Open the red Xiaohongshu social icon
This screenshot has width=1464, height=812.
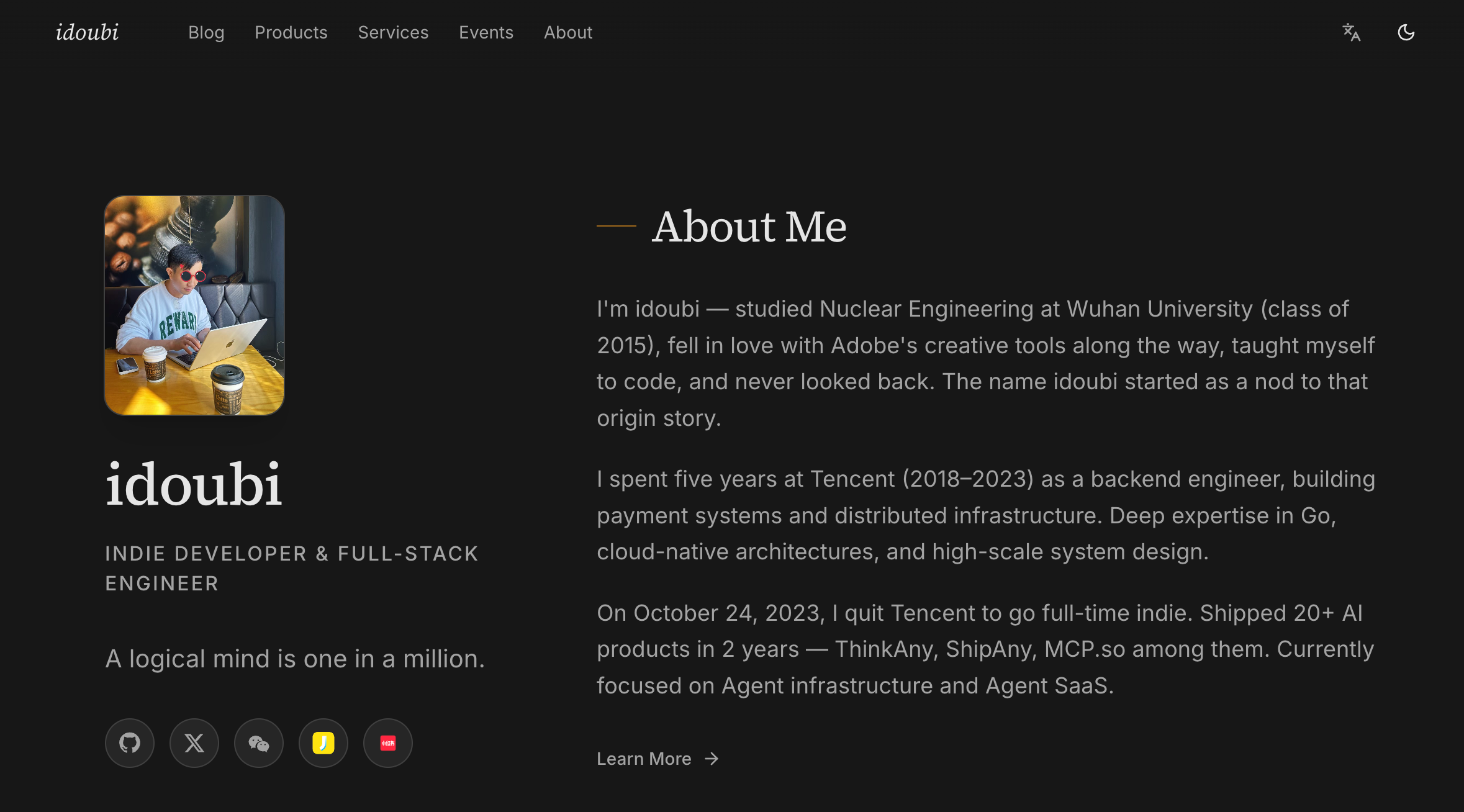(388, 743)
